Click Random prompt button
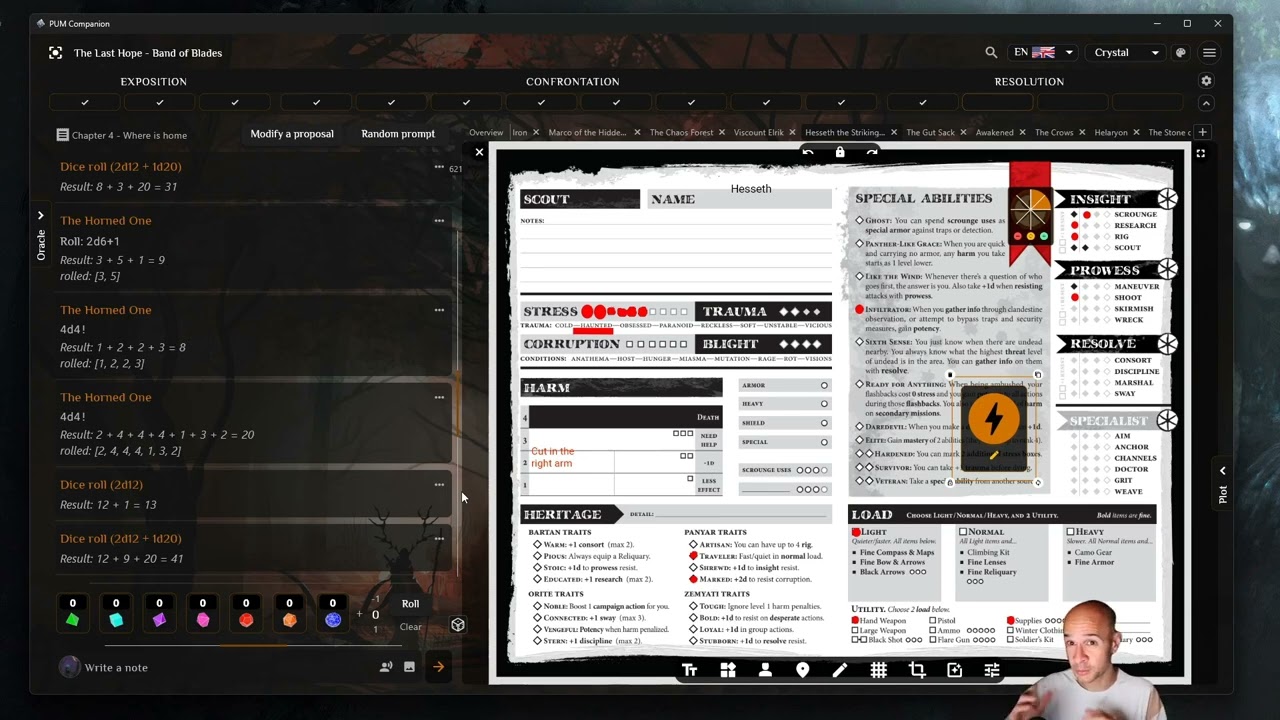The width and height of the screenshot is (1280, 720). [x=398, y=134]
